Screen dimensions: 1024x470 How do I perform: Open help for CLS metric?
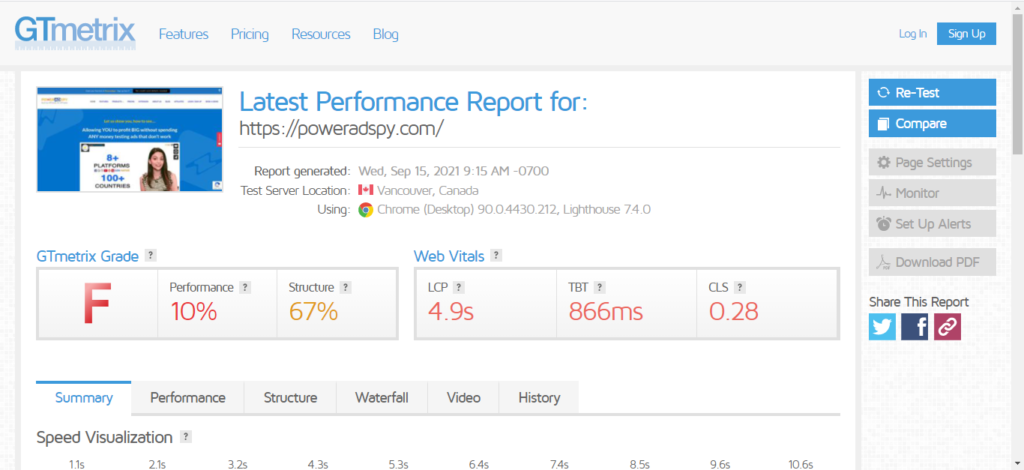point(739,287)
